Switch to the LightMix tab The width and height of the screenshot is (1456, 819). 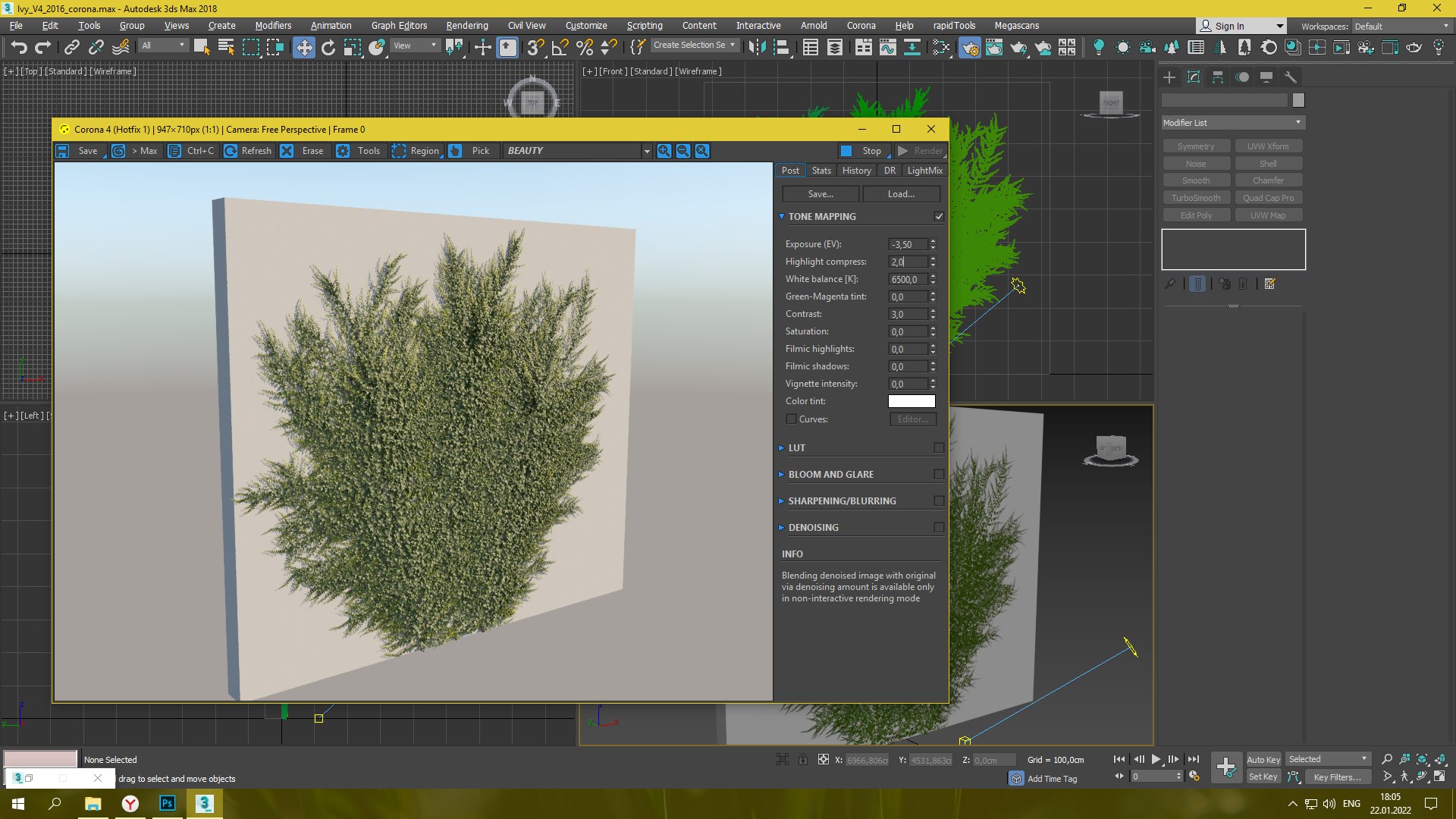point(925,171)
